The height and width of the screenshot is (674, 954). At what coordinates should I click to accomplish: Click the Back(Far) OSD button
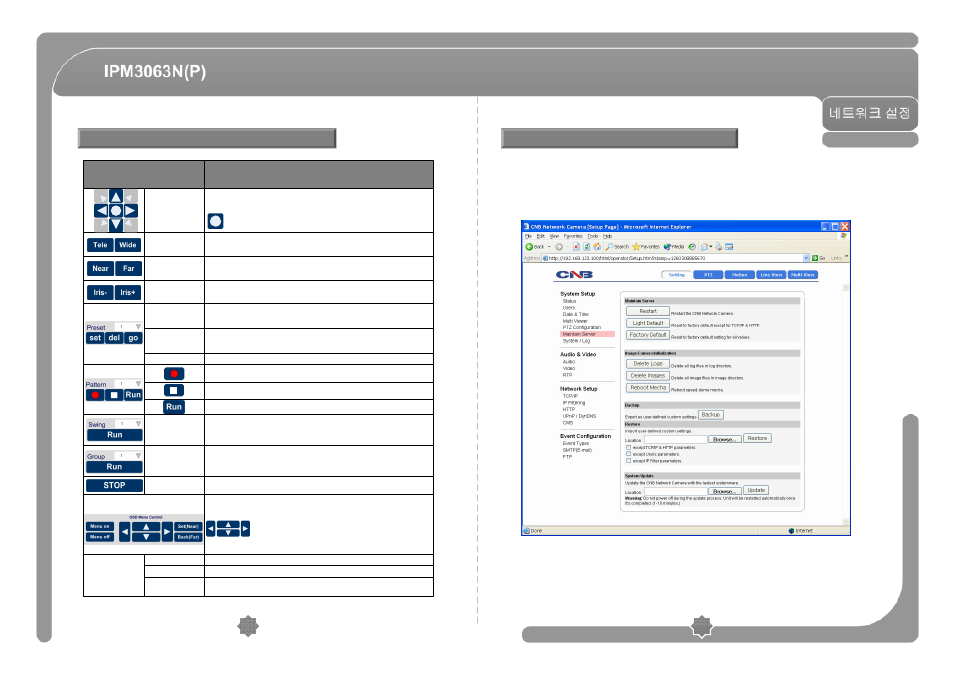click(188, 537)
